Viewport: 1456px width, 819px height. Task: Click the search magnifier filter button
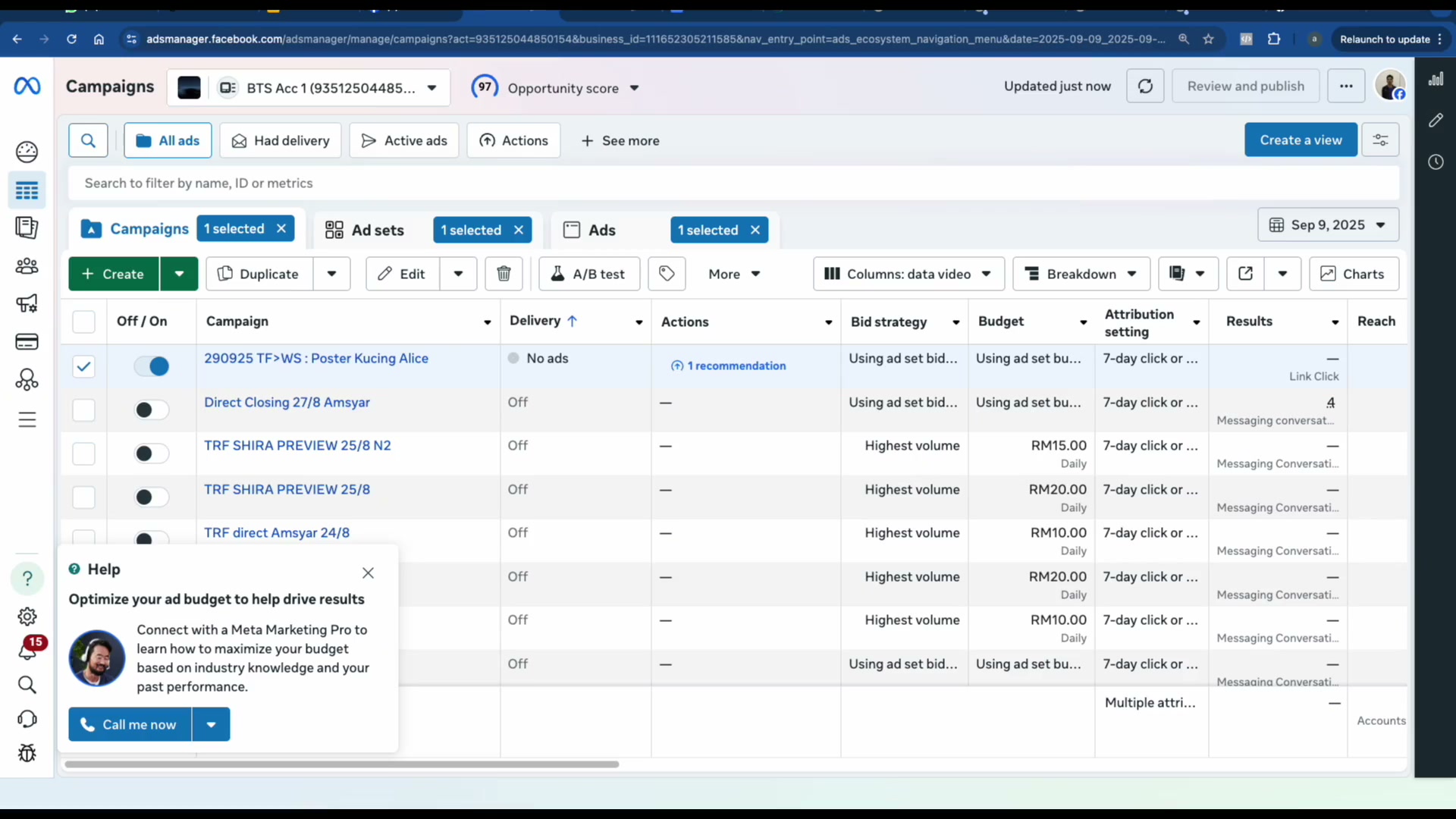click(88, 140)
